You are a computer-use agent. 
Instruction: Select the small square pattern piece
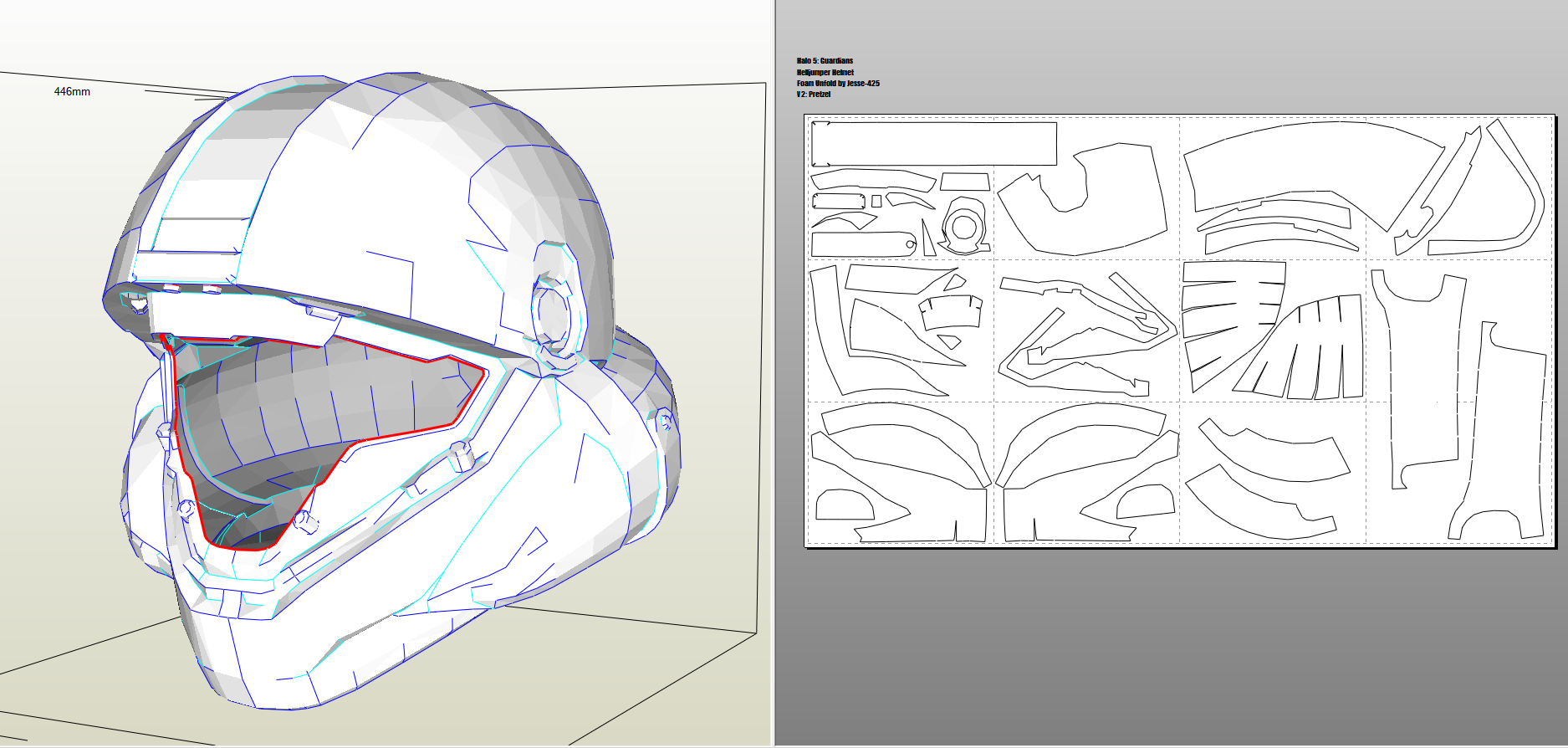point(876,201)
